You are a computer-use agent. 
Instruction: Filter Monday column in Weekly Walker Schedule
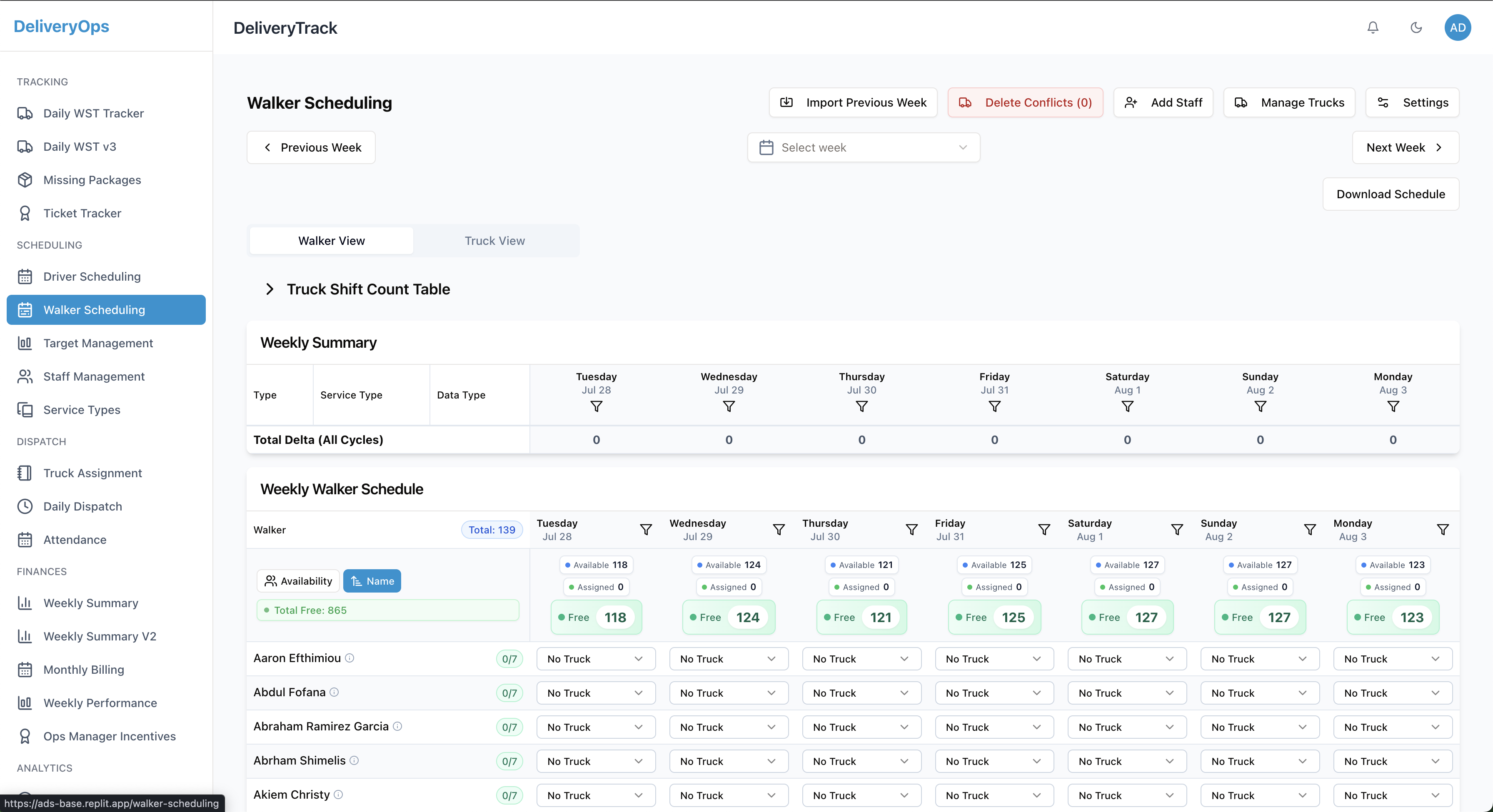[1443, 529]
